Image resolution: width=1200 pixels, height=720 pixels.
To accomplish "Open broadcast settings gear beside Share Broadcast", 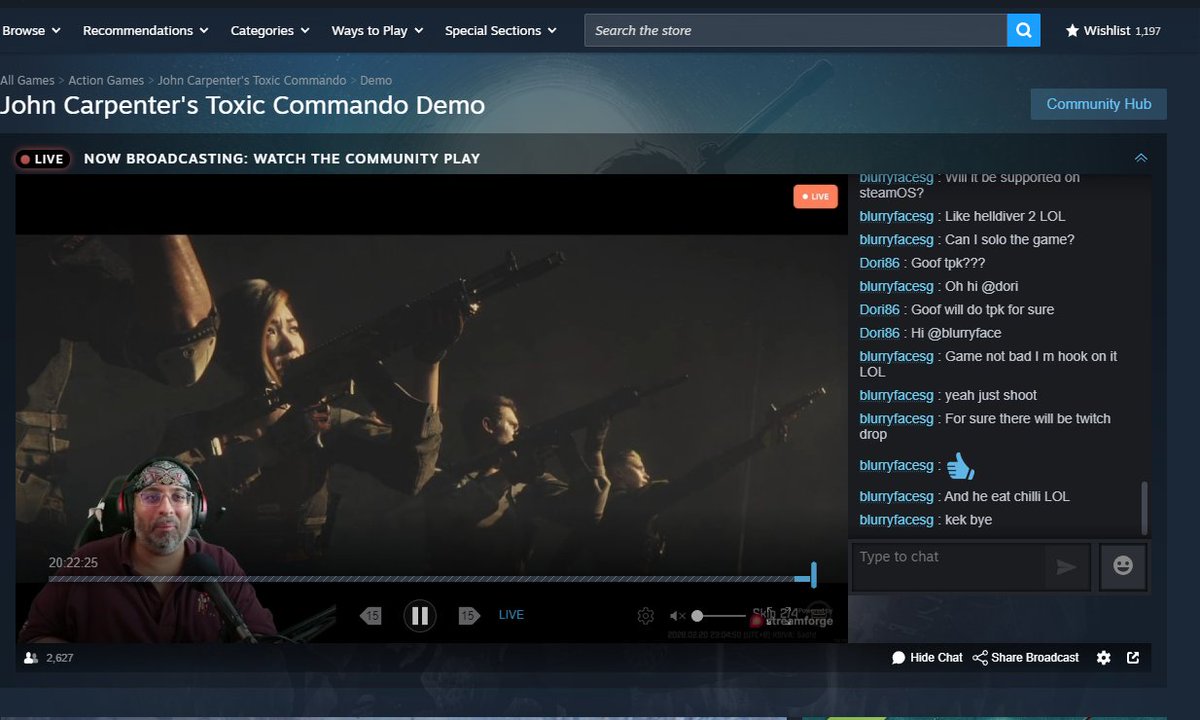I will [1103, 658].
